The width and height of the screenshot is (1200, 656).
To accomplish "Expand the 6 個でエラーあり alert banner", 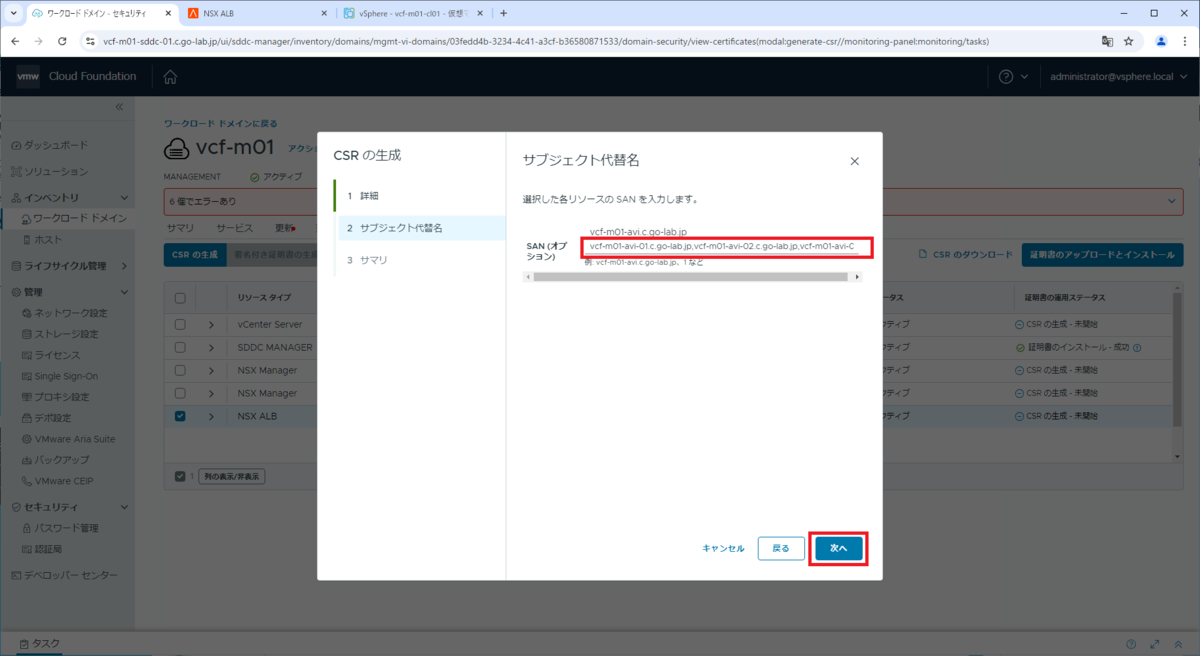I will point(1172,201).
